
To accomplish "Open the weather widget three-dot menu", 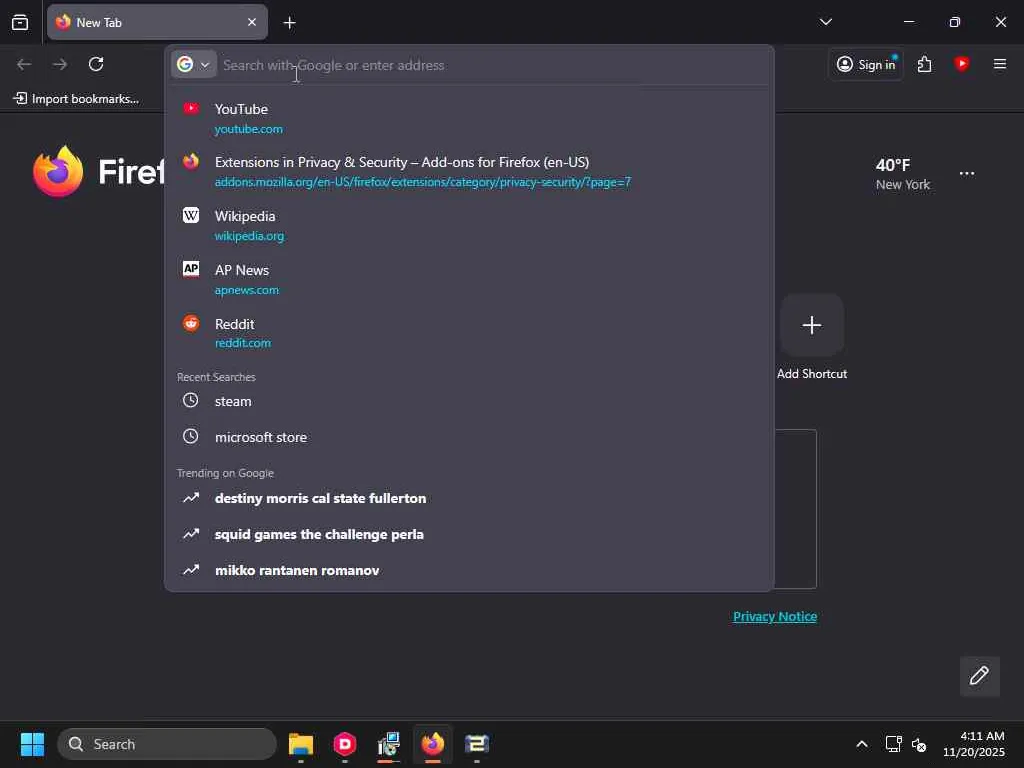I will click(967, 174).
